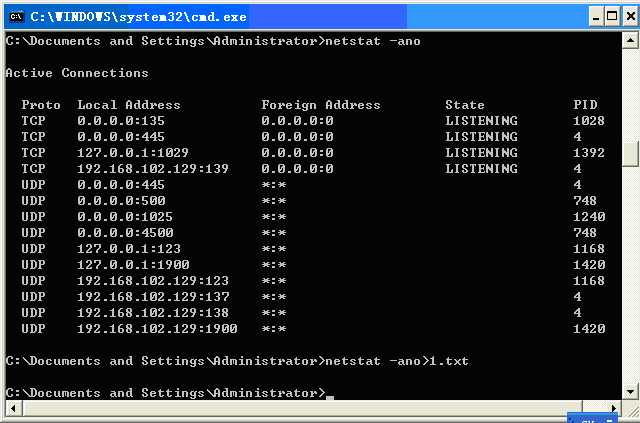This screenshot has width=640, height=423.
Task: Click PID 1168 in the 192.168.102.129:123 row
Action: click(589, 281)
